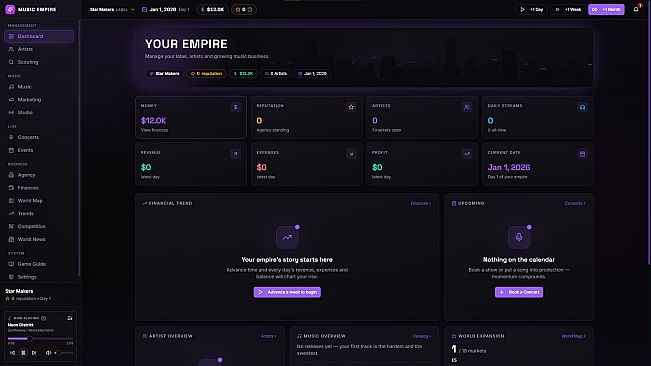Advance time by +1 Week

tap(568, 9)
